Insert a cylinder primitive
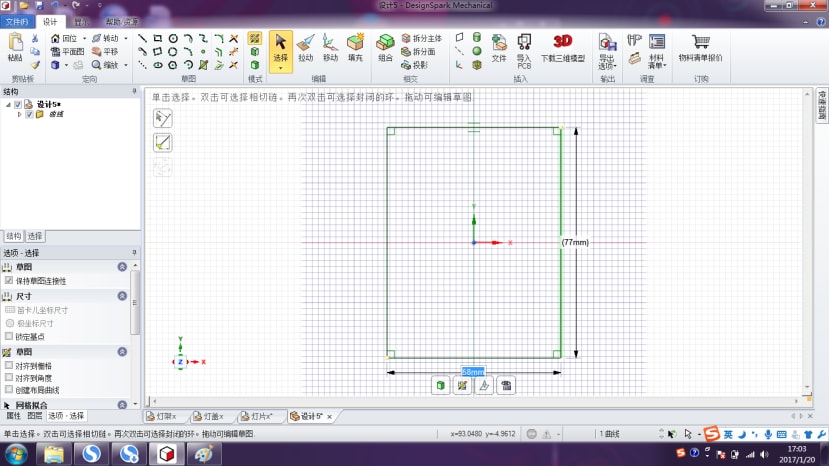The image size is (829, 466). pyautogui.click(x=477, y=38)
